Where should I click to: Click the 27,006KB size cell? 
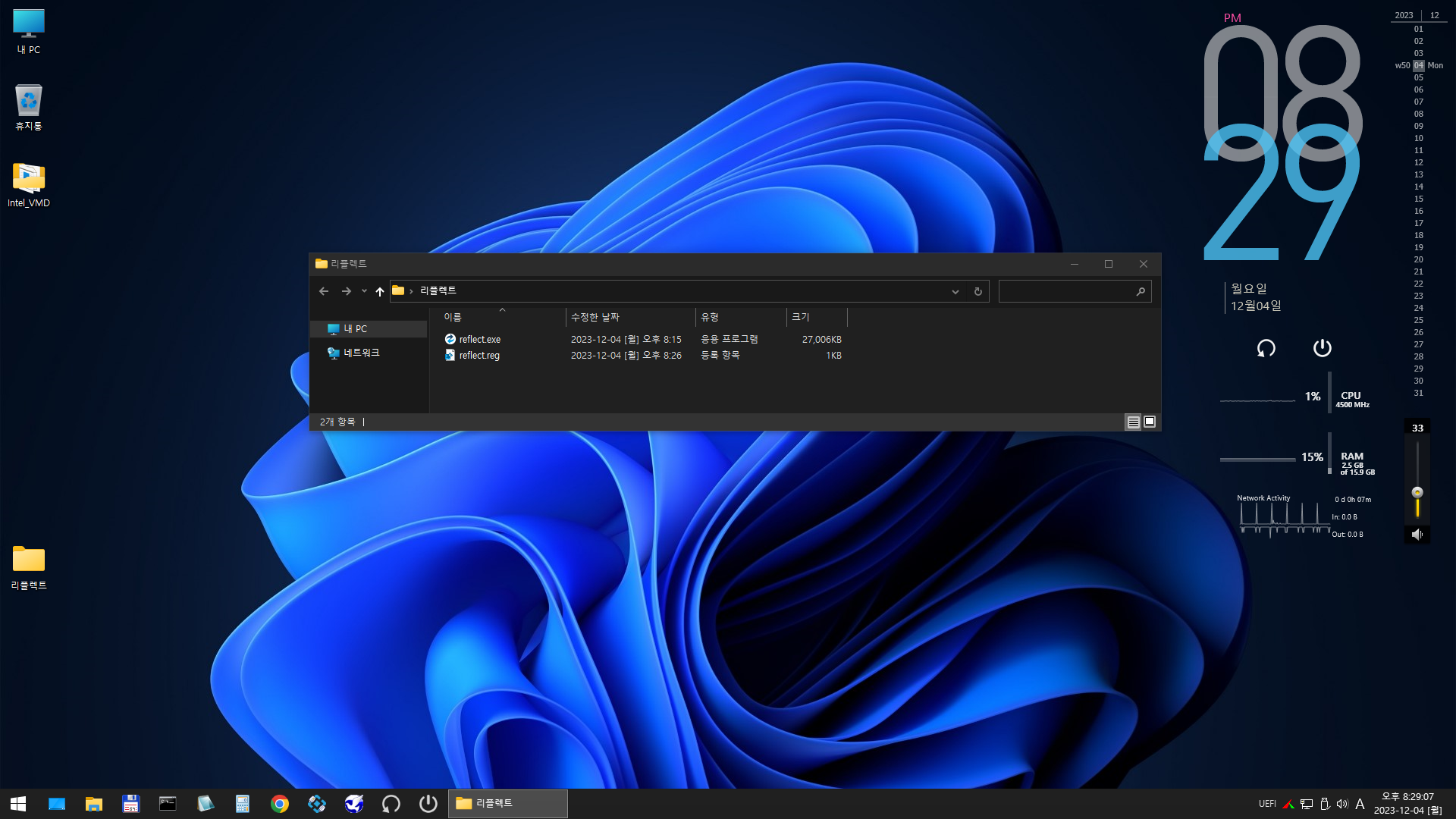pos(821,340)
